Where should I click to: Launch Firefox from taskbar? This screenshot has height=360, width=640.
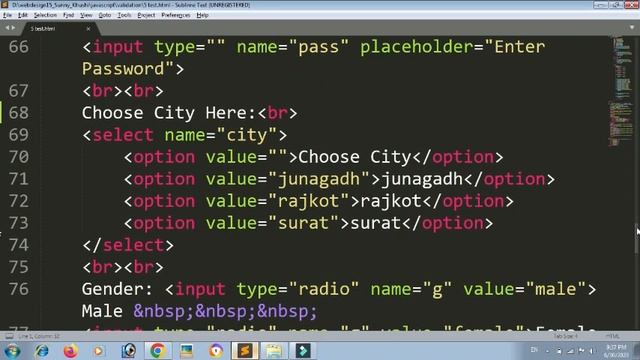(x=71, y=351)
